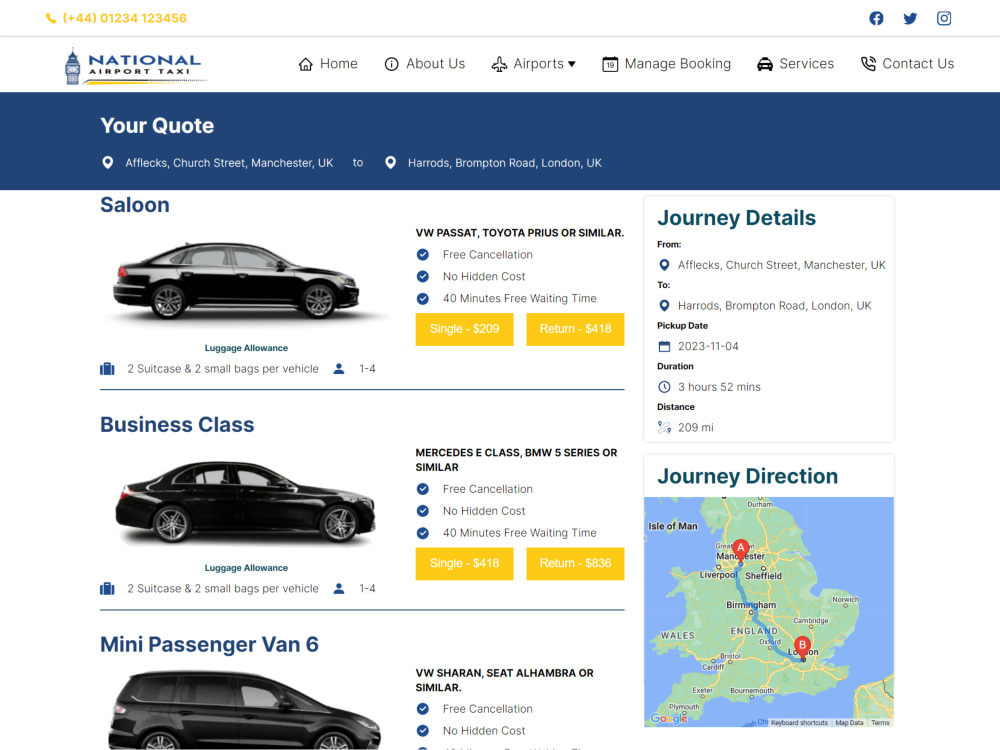Click the pickup location pin in the quote banner
The height and width of the screenshot is (750, 1000).
pyautogui.click(x=108, y=163)
